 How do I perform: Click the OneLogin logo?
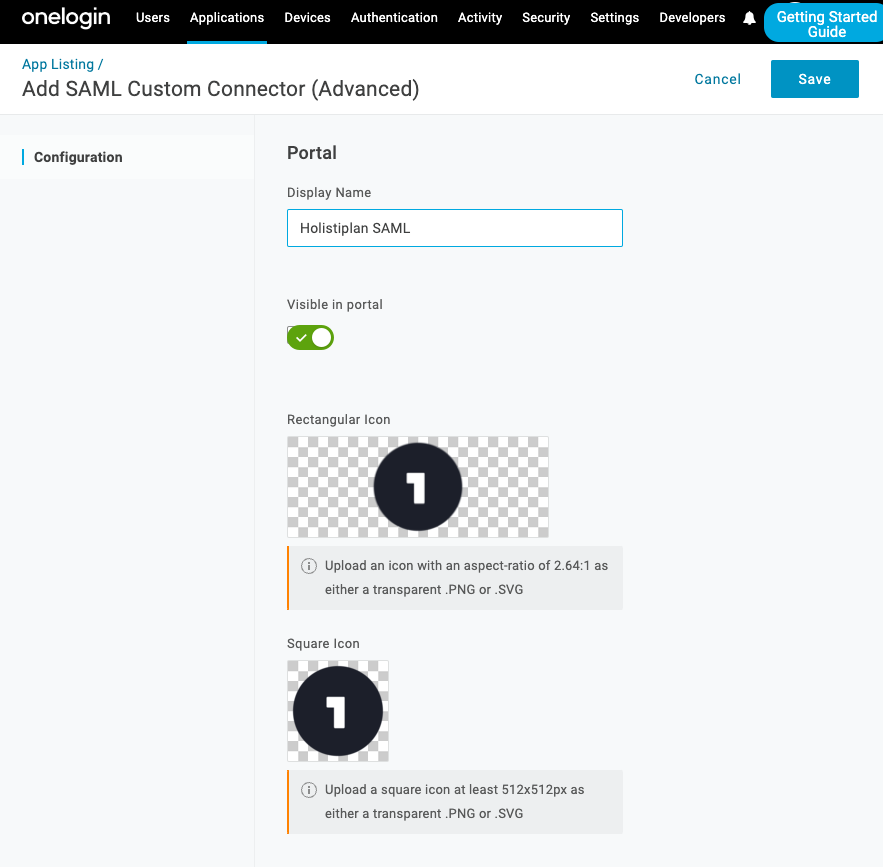click(66, 18)
